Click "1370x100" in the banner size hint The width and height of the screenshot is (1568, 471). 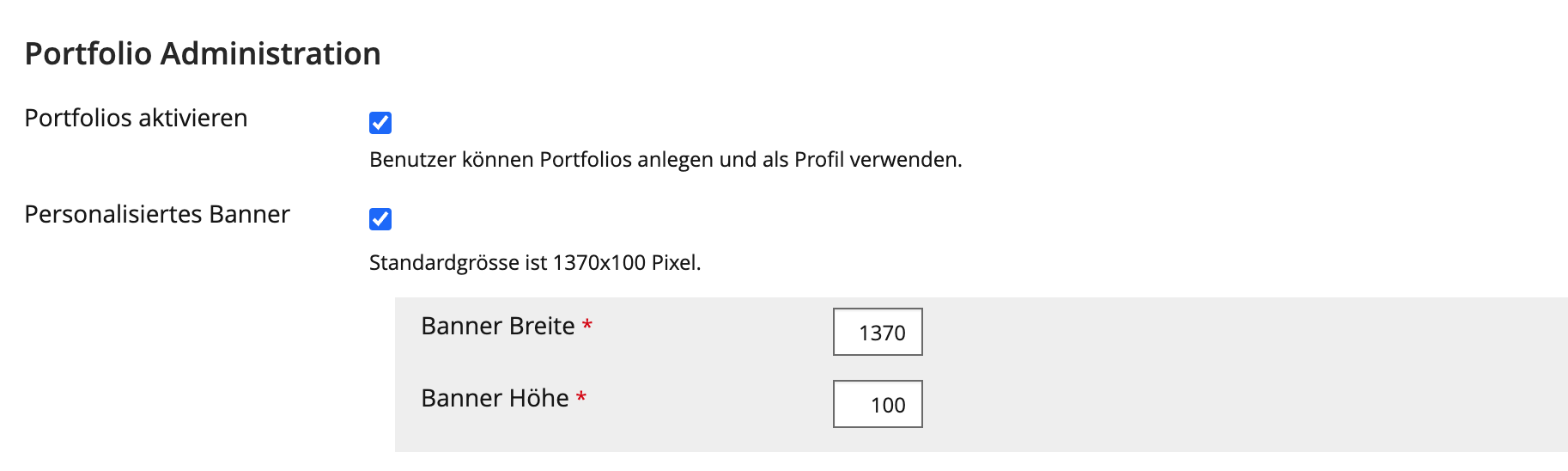(599, 263)
